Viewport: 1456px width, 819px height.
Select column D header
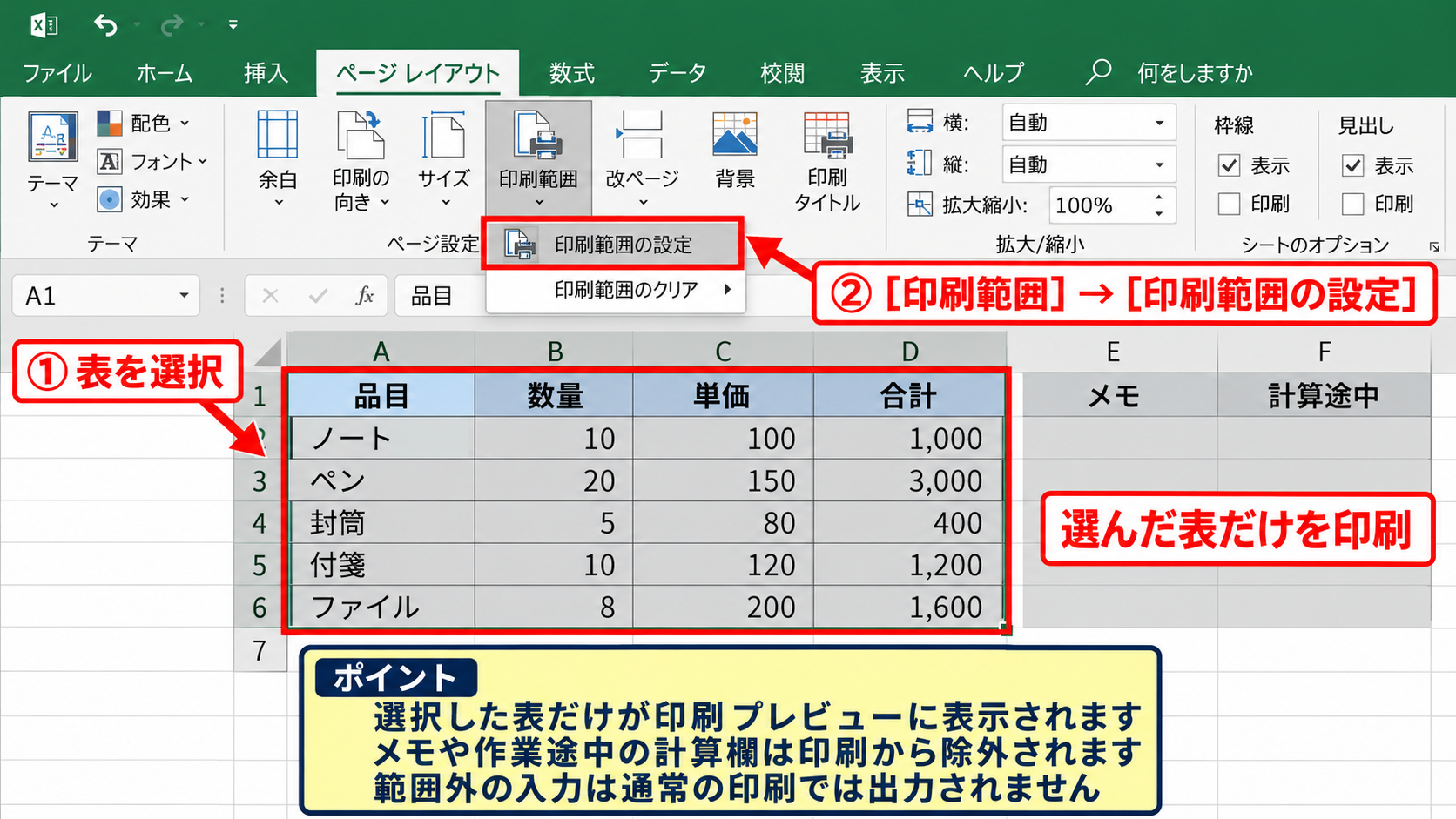coord(910,352)
